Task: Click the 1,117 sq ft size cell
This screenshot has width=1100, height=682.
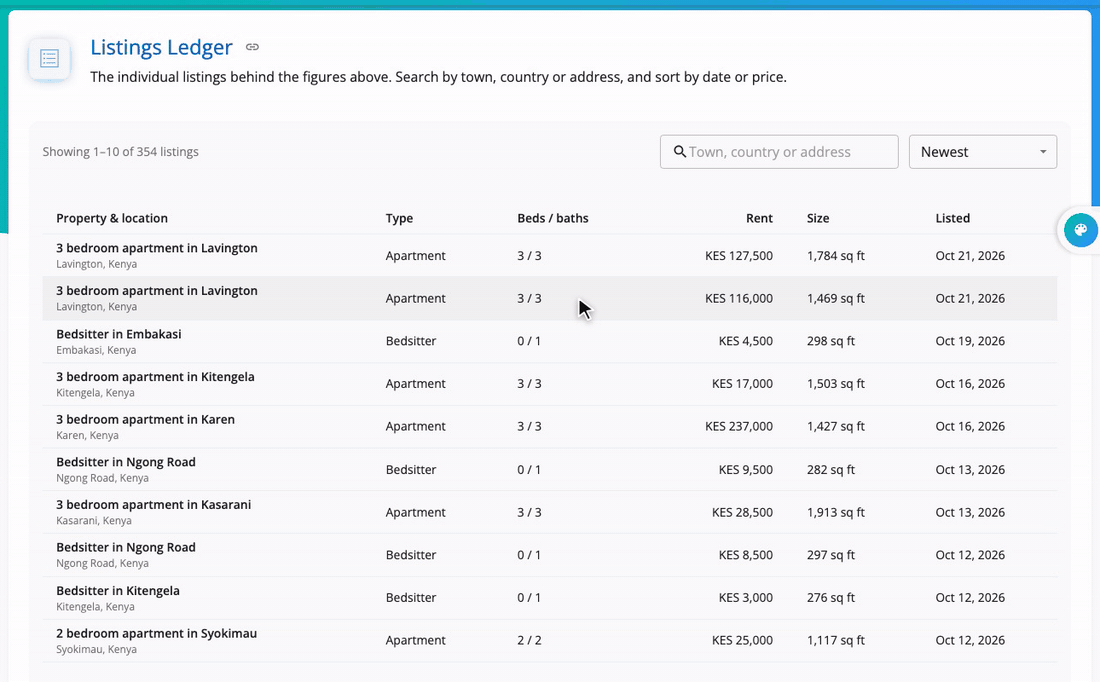Action: [836, 641]
